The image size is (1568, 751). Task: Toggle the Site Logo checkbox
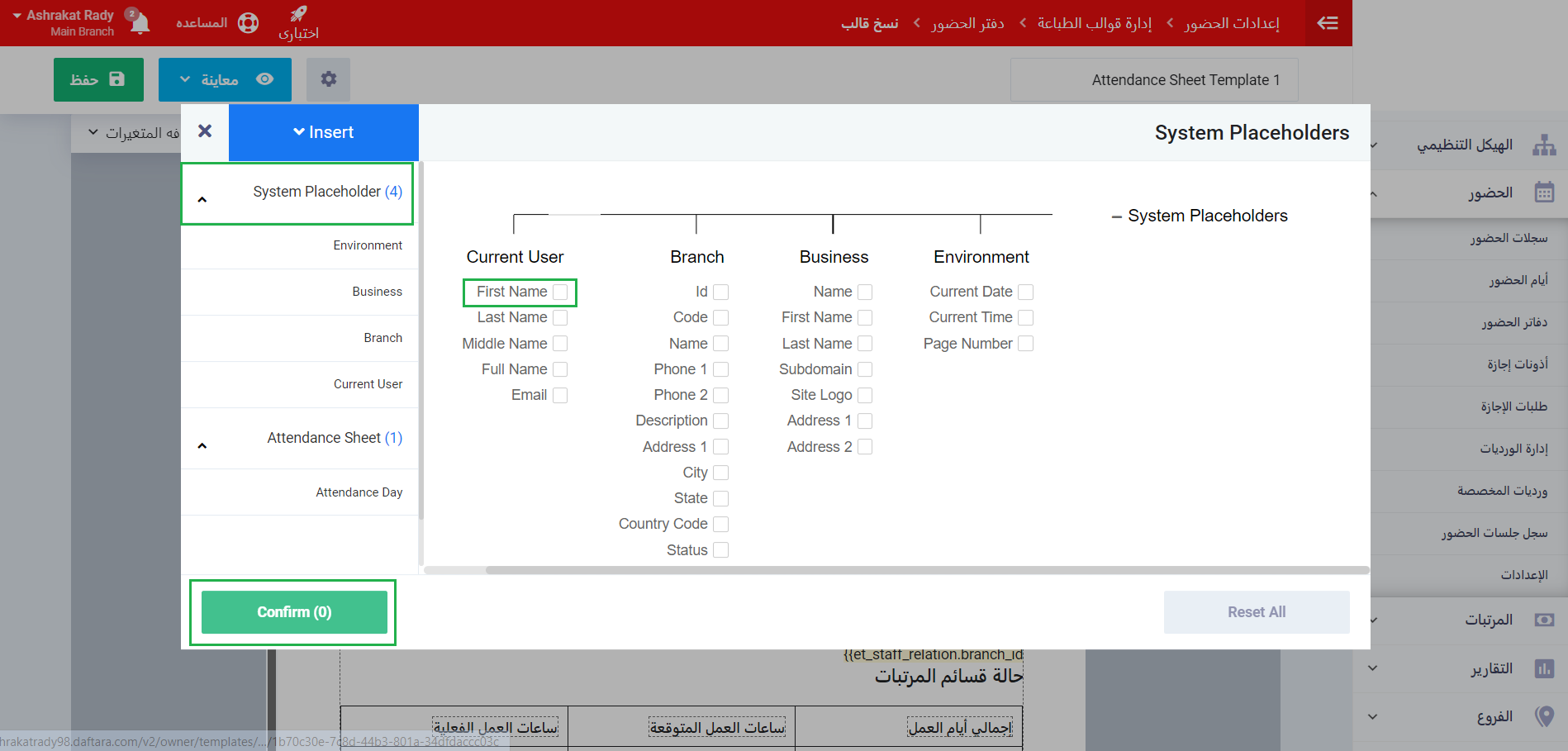pyautogui.click(x=865, y=395)
